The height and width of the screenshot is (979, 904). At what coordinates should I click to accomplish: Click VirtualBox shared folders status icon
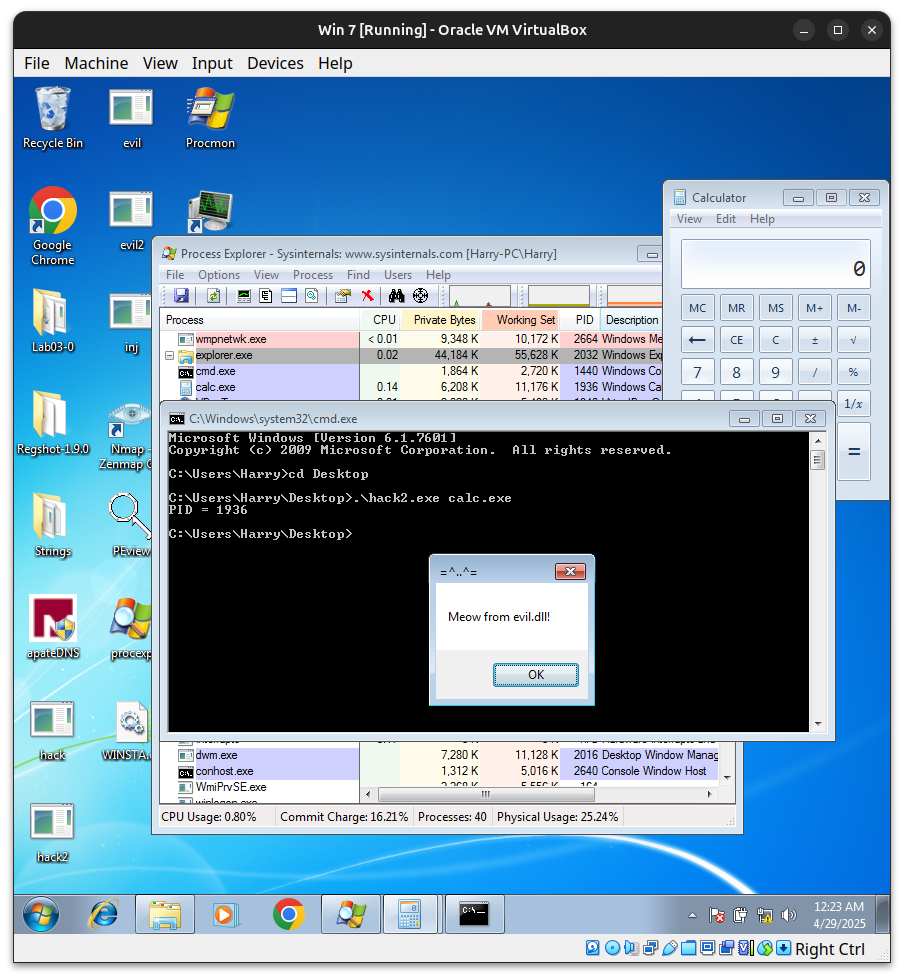tap(689, 948)
